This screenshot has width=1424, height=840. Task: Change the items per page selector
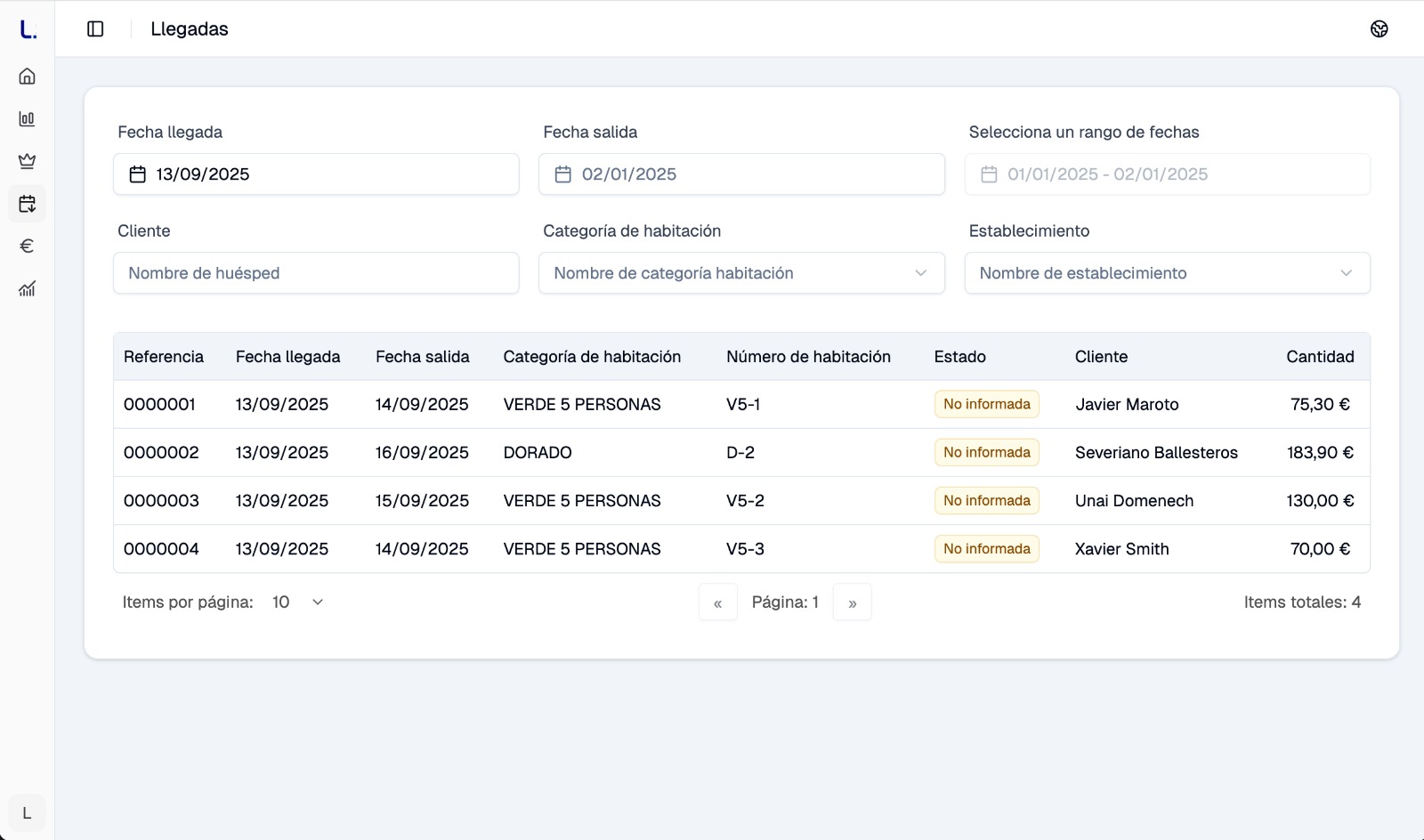297,602
